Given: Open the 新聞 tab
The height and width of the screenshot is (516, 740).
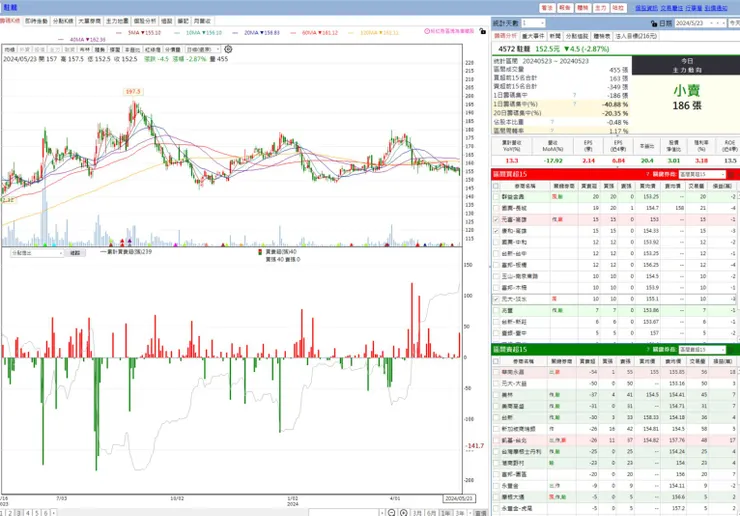Looking at the screenshot, I should [x=555, y=36].
